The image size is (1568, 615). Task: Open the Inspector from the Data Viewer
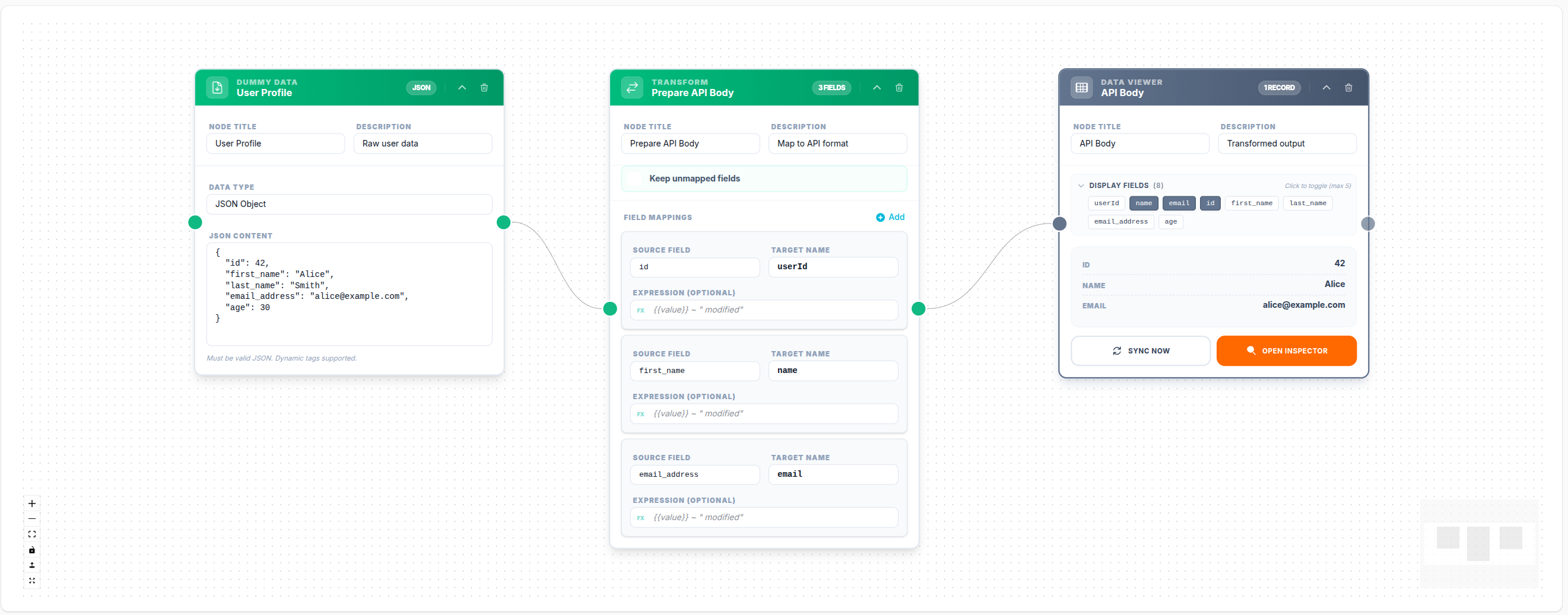point(1286,350)
